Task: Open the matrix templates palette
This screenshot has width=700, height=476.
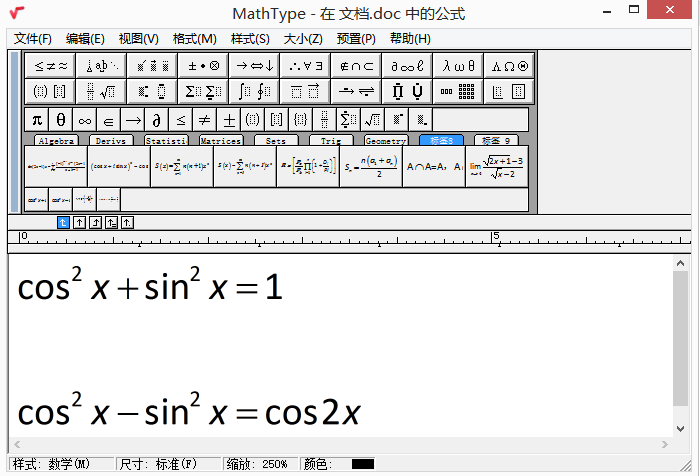Action: point(458,92)
